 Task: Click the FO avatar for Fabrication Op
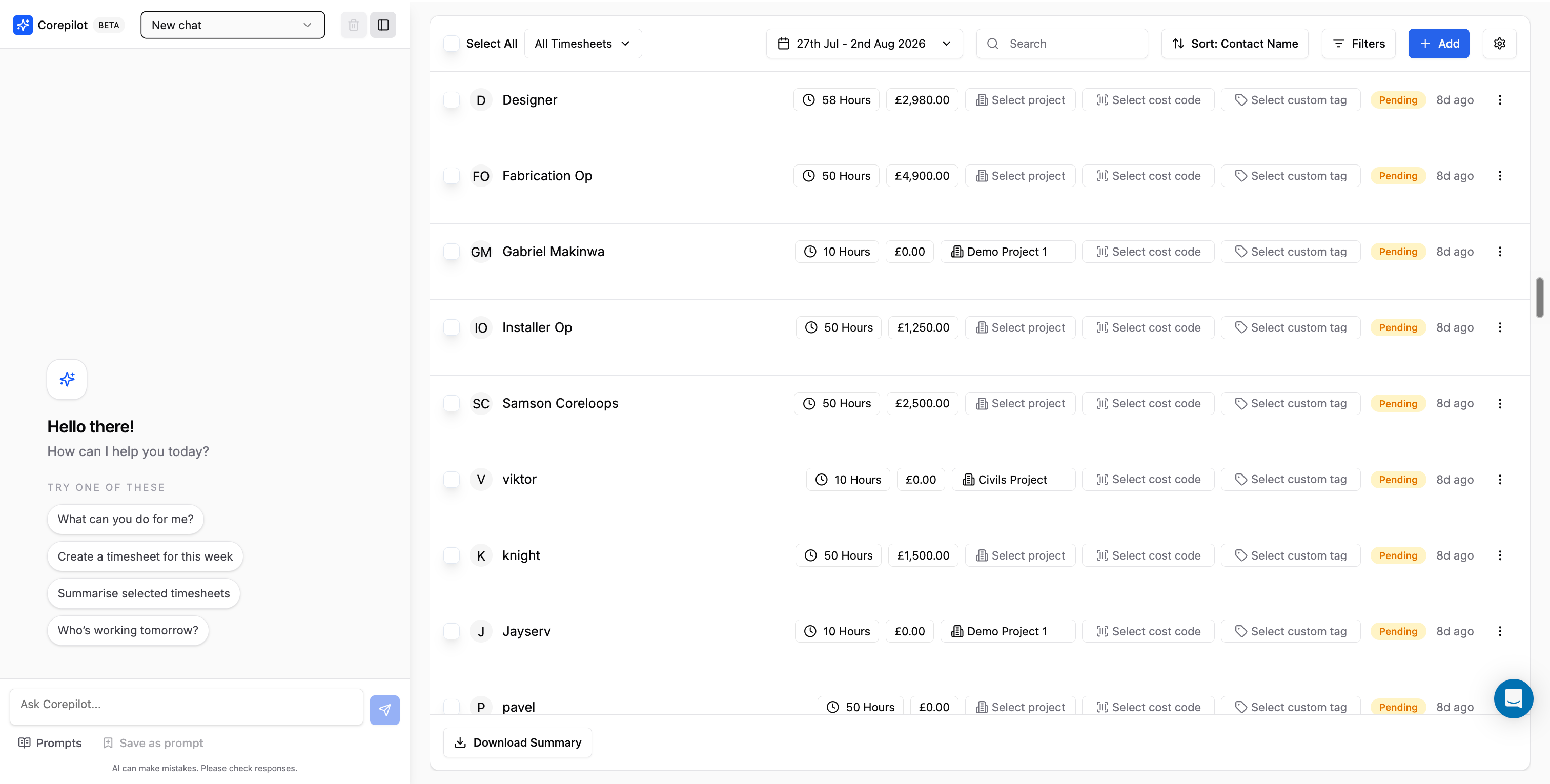pos(481,176)
